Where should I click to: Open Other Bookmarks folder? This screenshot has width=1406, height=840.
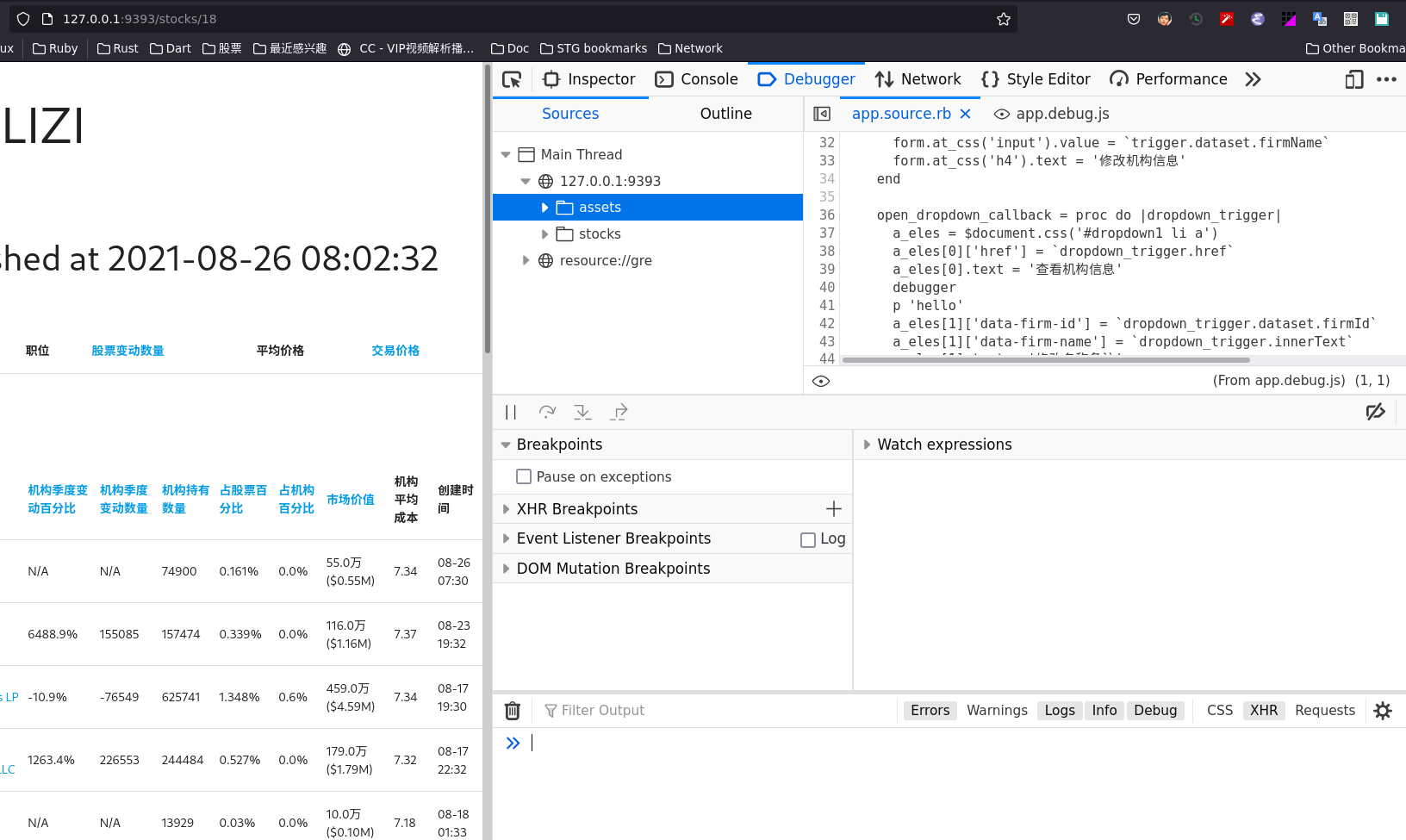click(1355, 48)
